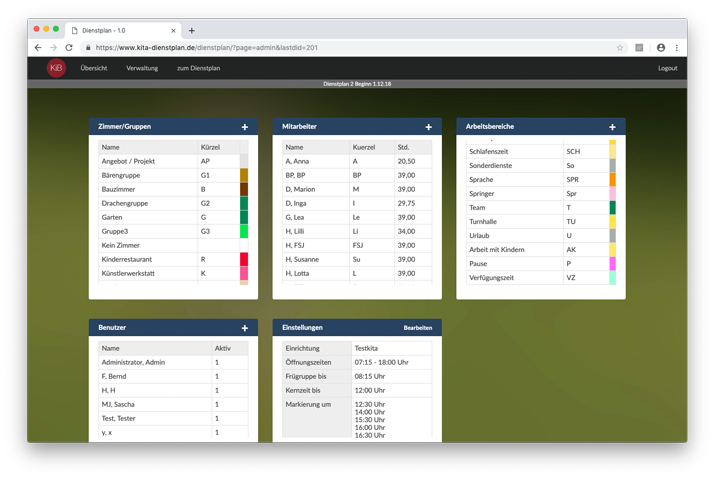Open browser three-dot menu
Screen dimensions: 714x478
[677, 47]
